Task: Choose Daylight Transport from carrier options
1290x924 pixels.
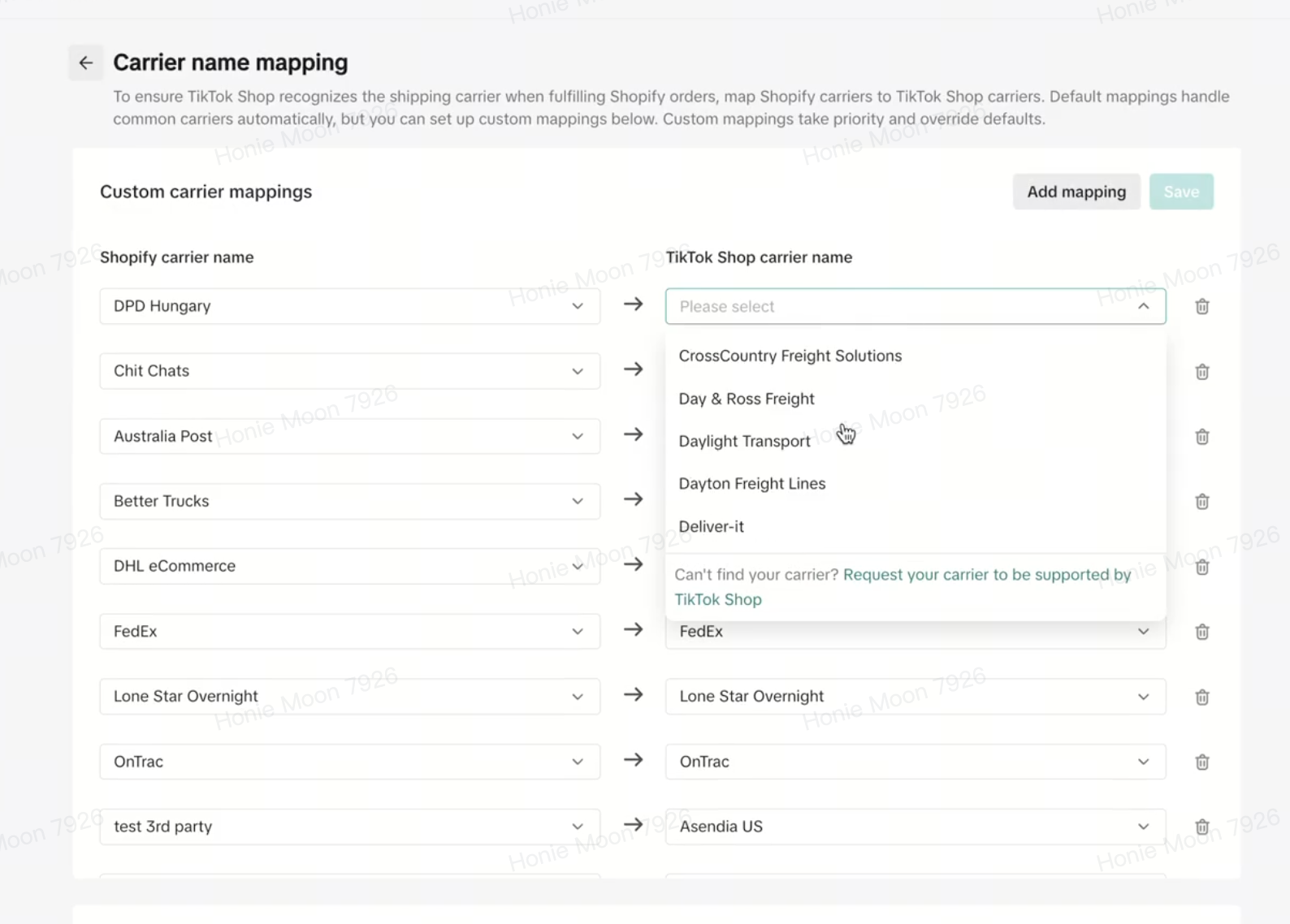Action: [x=744, y=441]
